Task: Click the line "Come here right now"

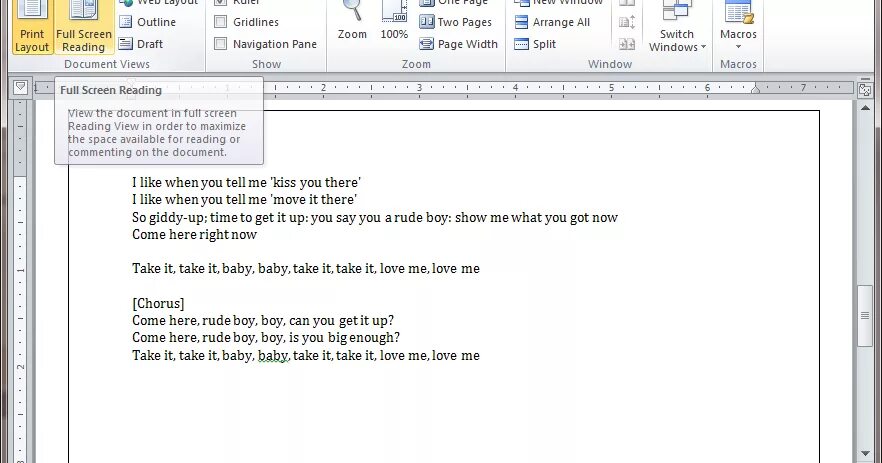Action: [195, 235]
